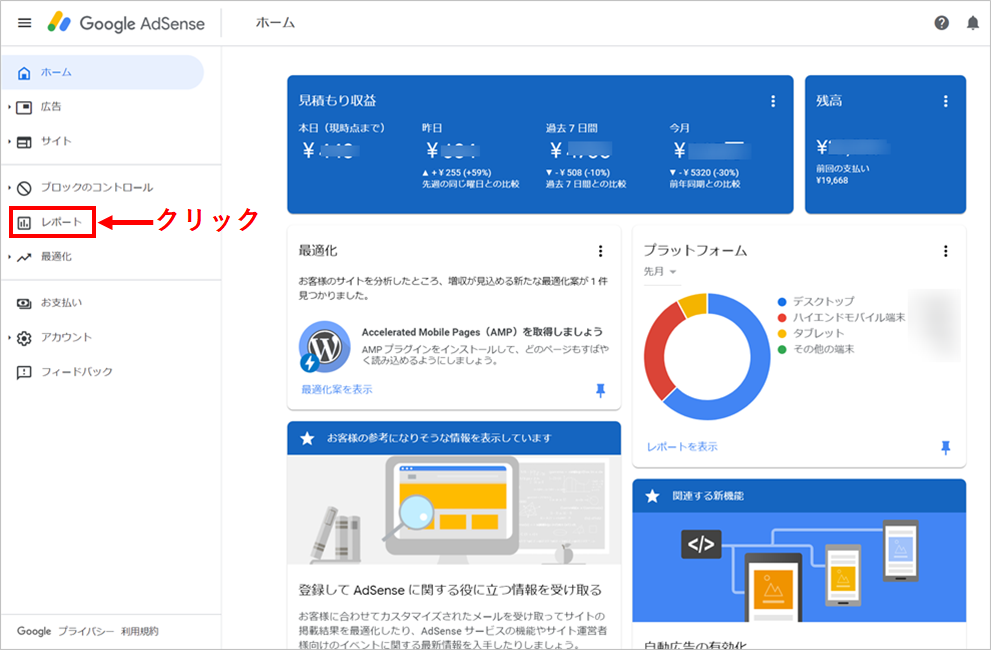Click the お支払い payments icon
991x650 pixels.
click(24, 303)
